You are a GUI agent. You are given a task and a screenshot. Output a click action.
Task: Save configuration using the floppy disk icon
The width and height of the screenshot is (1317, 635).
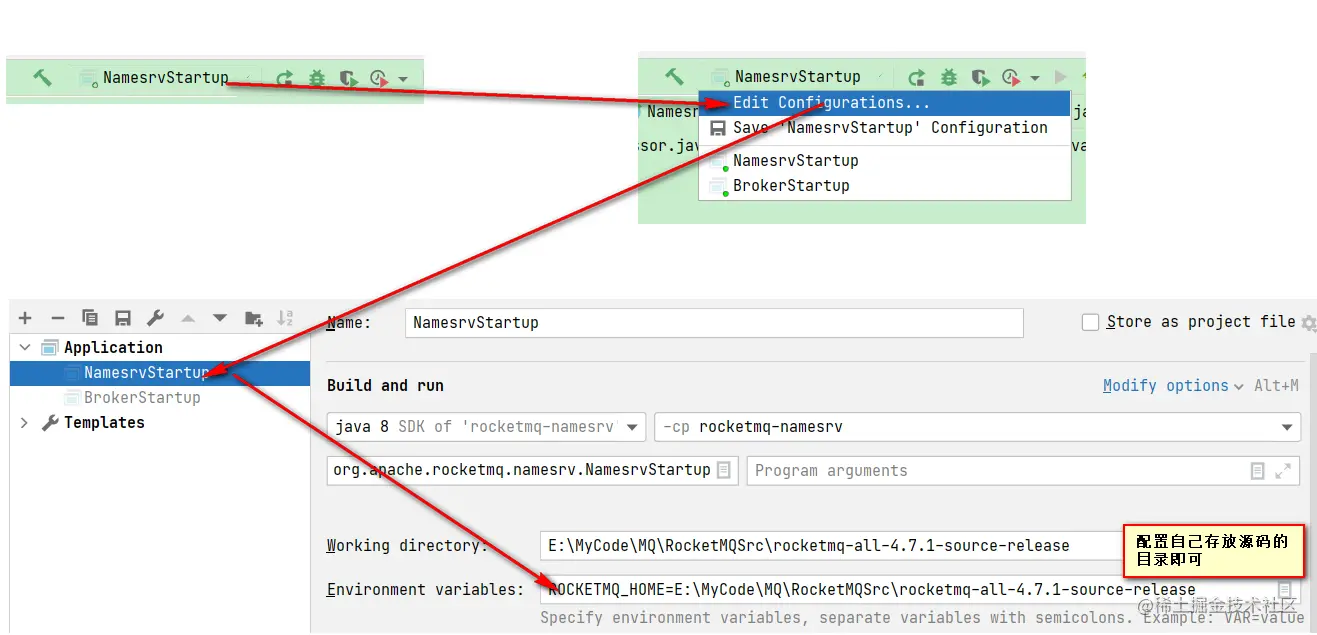coord(122,318)
